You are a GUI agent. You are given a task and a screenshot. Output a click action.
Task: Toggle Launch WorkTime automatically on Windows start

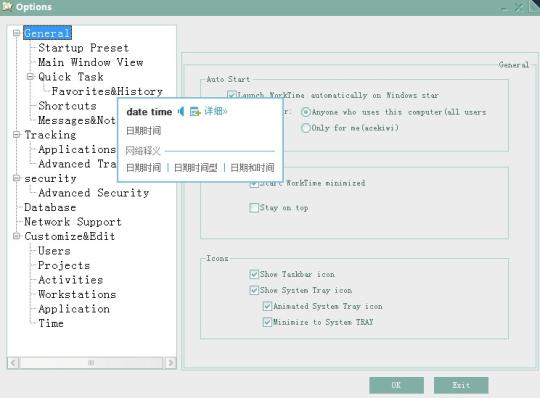click(232, 95)
